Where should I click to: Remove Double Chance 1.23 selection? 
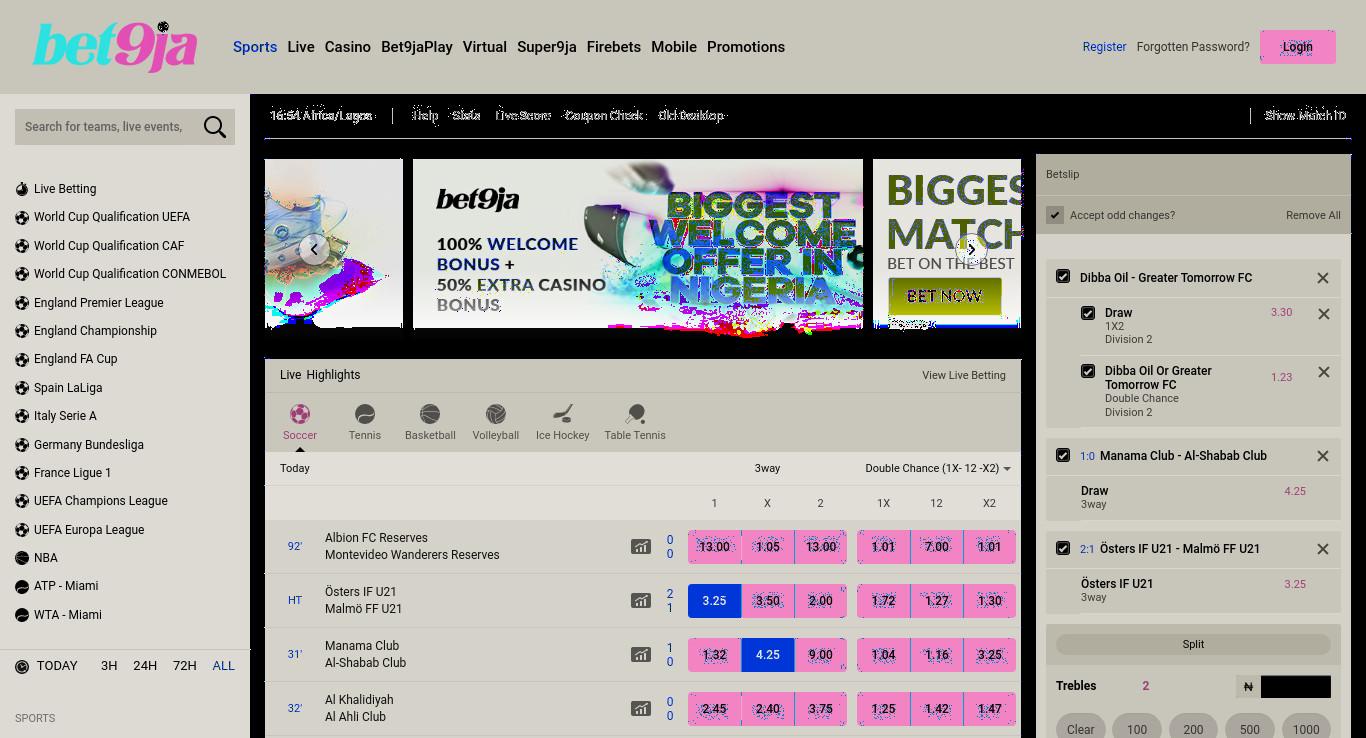pos(1324,372)
